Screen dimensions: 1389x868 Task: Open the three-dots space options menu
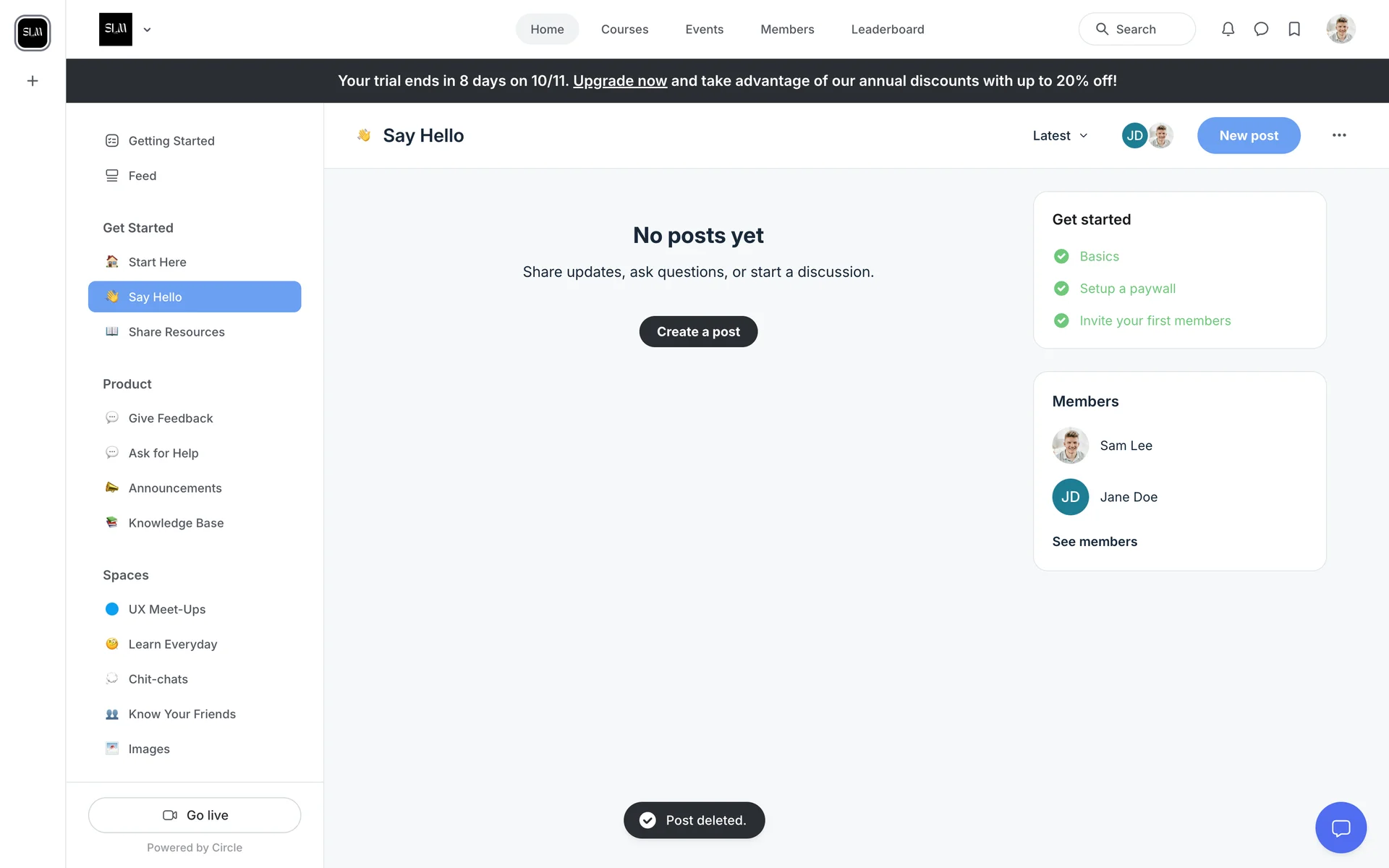1339,135
